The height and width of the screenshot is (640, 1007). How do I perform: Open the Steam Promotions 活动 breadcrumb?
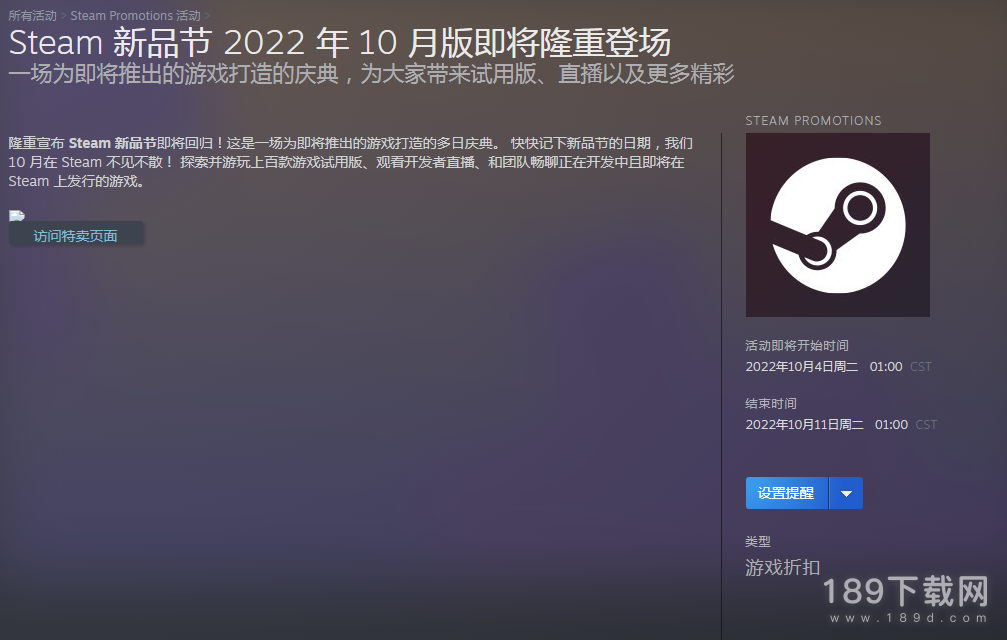[135, 15]
